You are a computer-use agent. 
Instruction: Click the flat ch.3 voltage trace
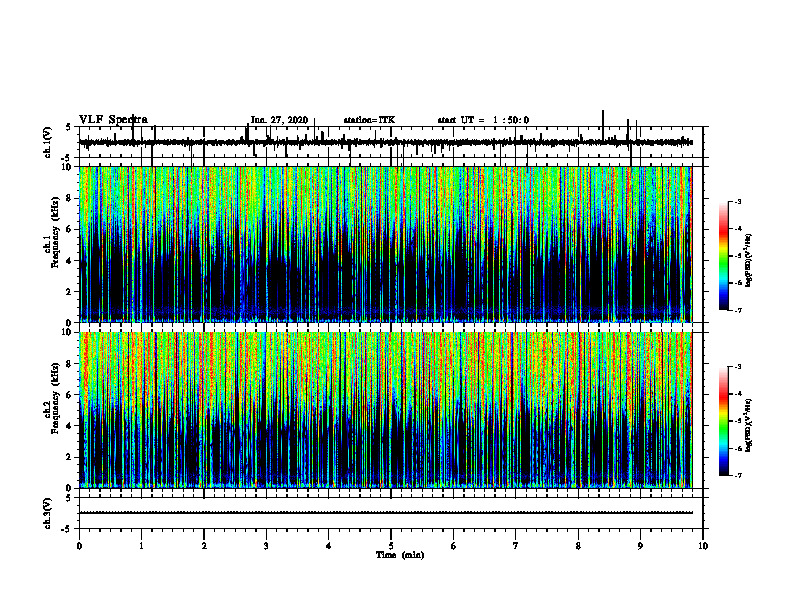click(x=385, y=513)
